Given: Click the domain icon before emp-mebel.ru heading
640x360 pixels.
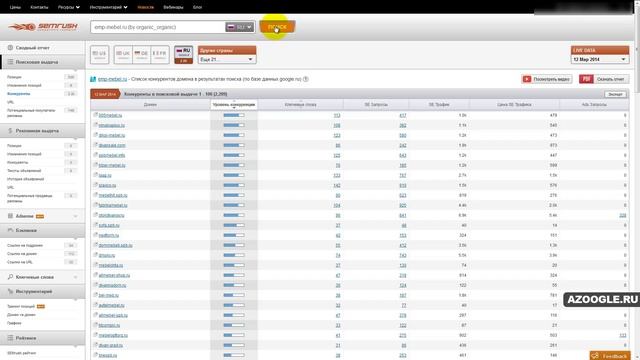Looking at the screenshot, I should [x=93, y=79].
